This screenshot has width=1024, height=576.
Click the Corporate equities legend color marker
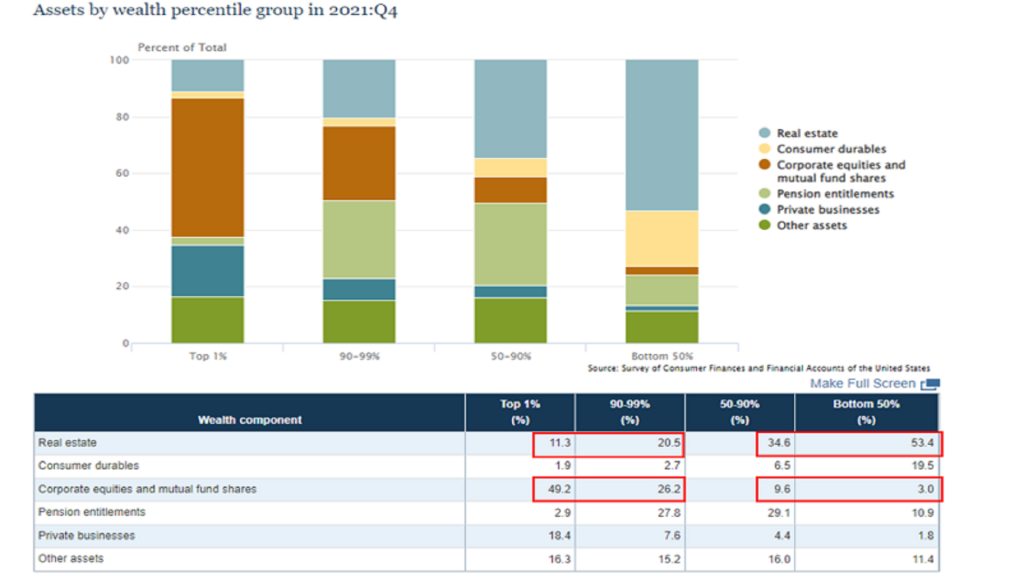[765, 165]
